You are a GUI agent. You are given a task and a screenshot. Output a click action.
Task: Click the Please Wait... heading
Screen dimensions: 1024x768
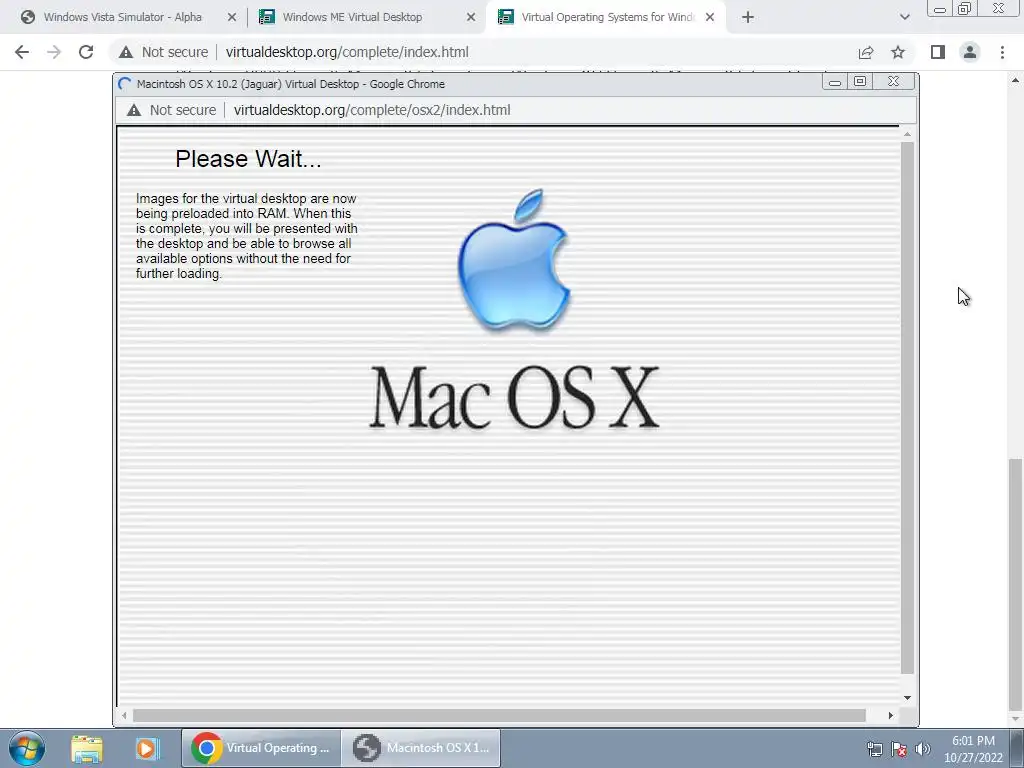coord(248,159)
